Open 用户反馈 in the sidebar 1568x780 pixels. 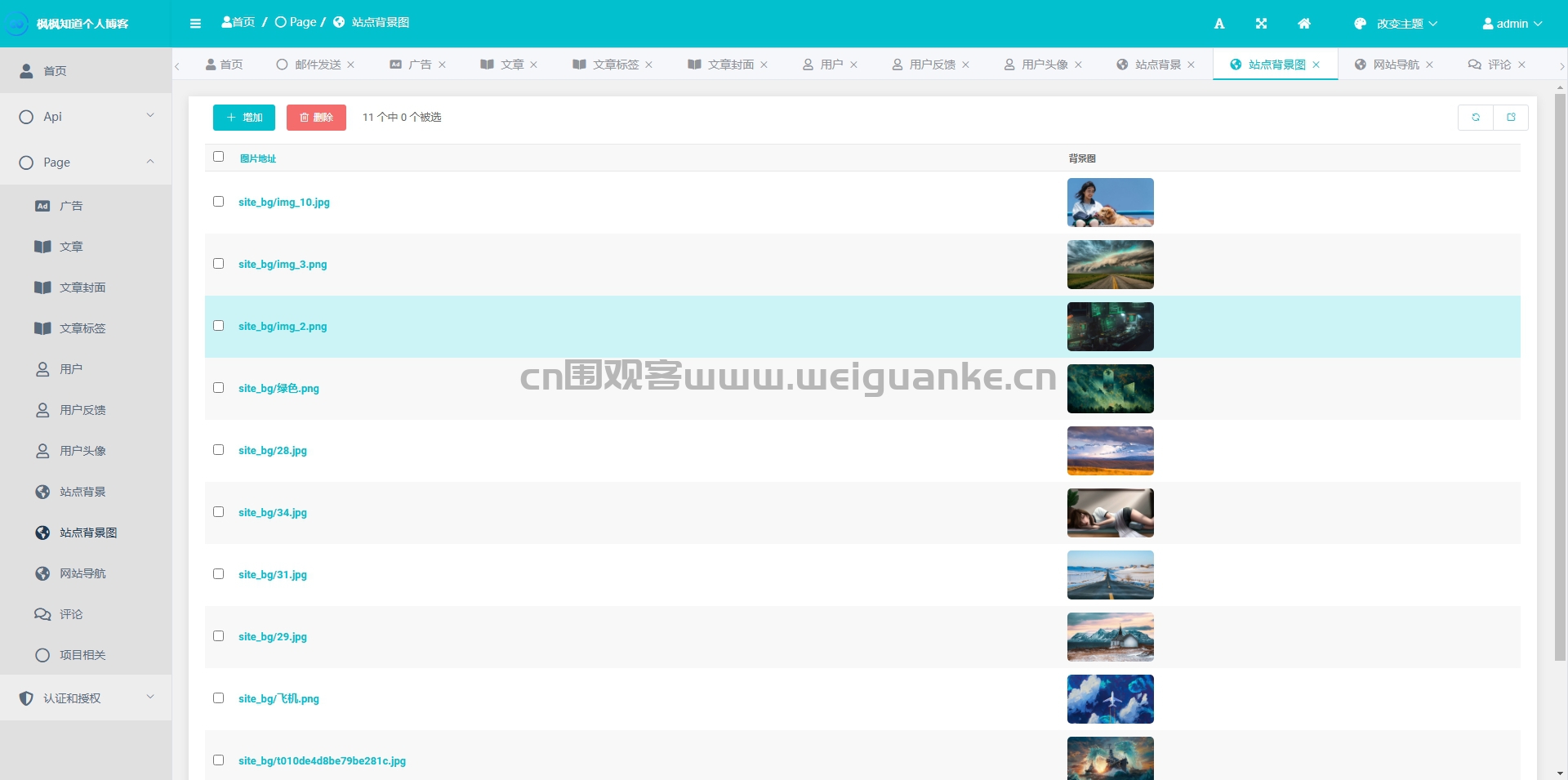(x=86, y=410)
